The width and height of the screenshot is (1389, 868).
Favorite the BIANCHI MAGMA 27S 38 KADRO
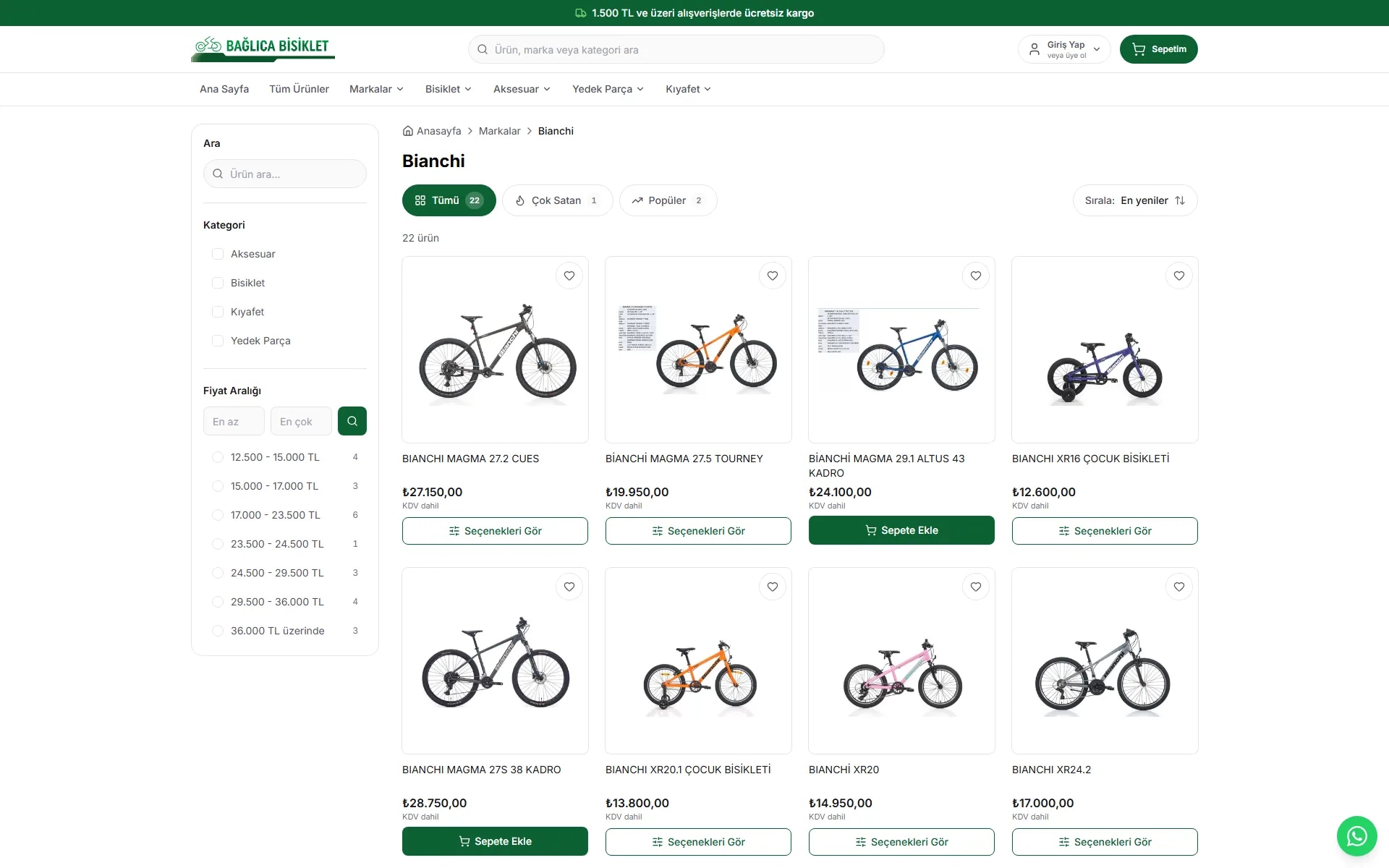[569, 587]
